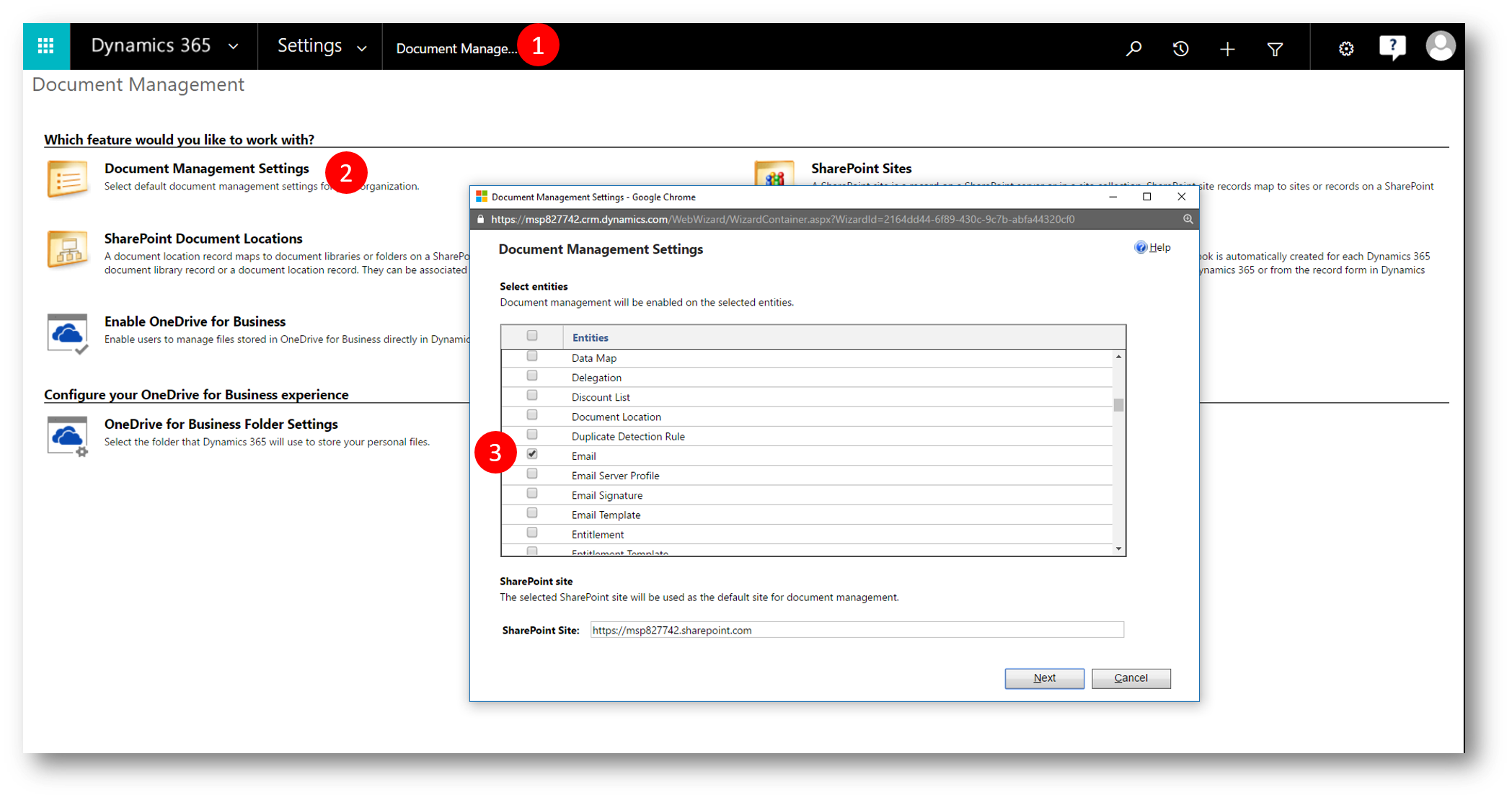Click the OneDrive for Business Folder Settings icon
Image resolution: width=1512 pixels, height=800 pixels.
click(x=68, y=436)
